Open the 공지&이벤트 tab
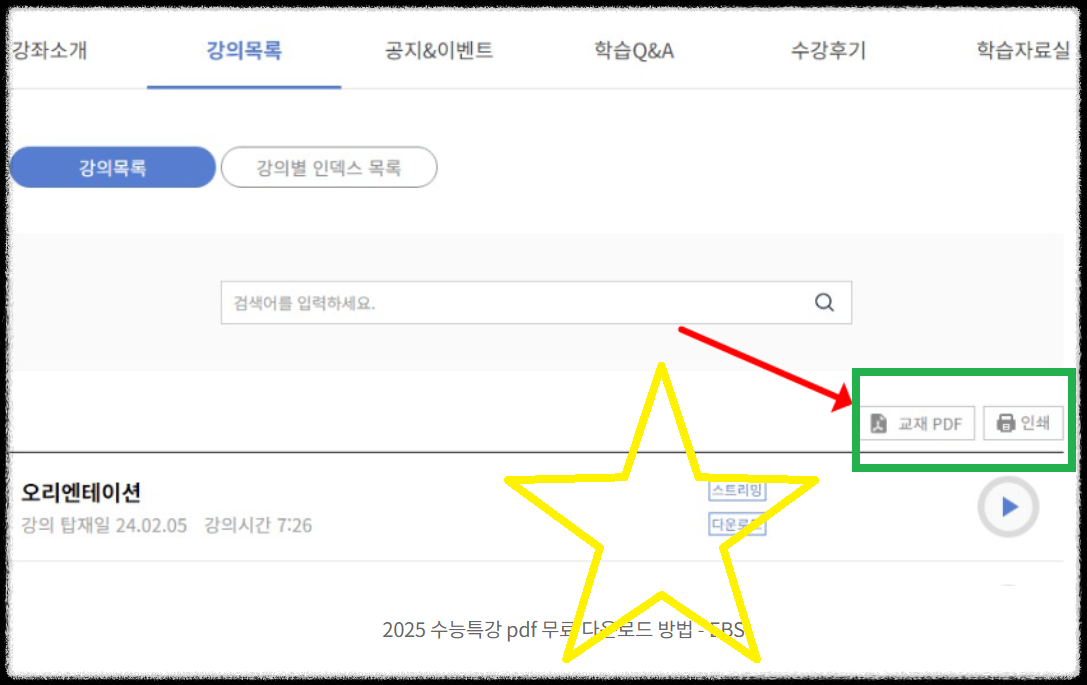 click(x=439, y=50)
